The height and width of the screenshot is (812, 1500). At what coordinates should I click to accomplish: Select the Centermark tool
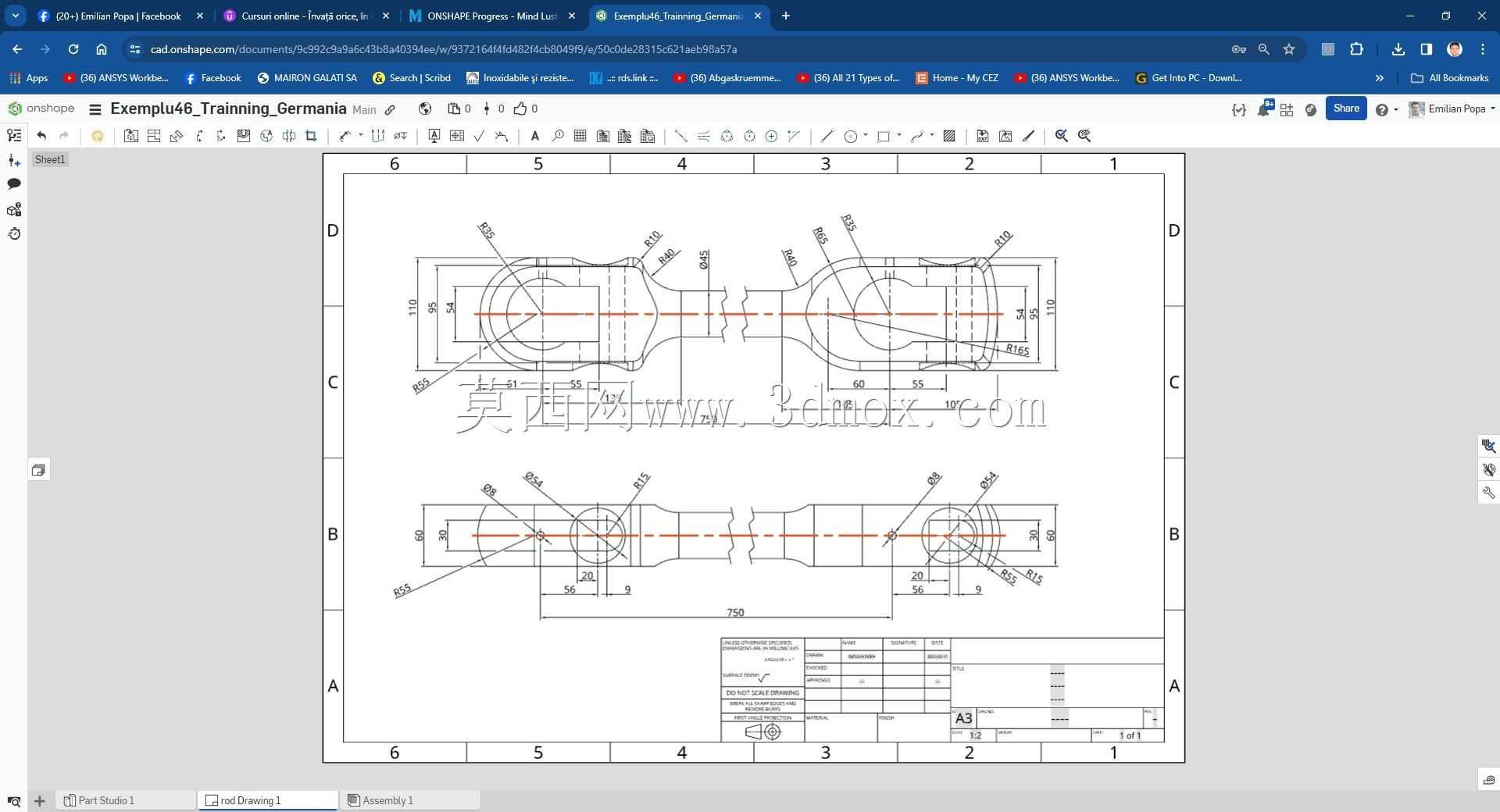tap(771, 136)
